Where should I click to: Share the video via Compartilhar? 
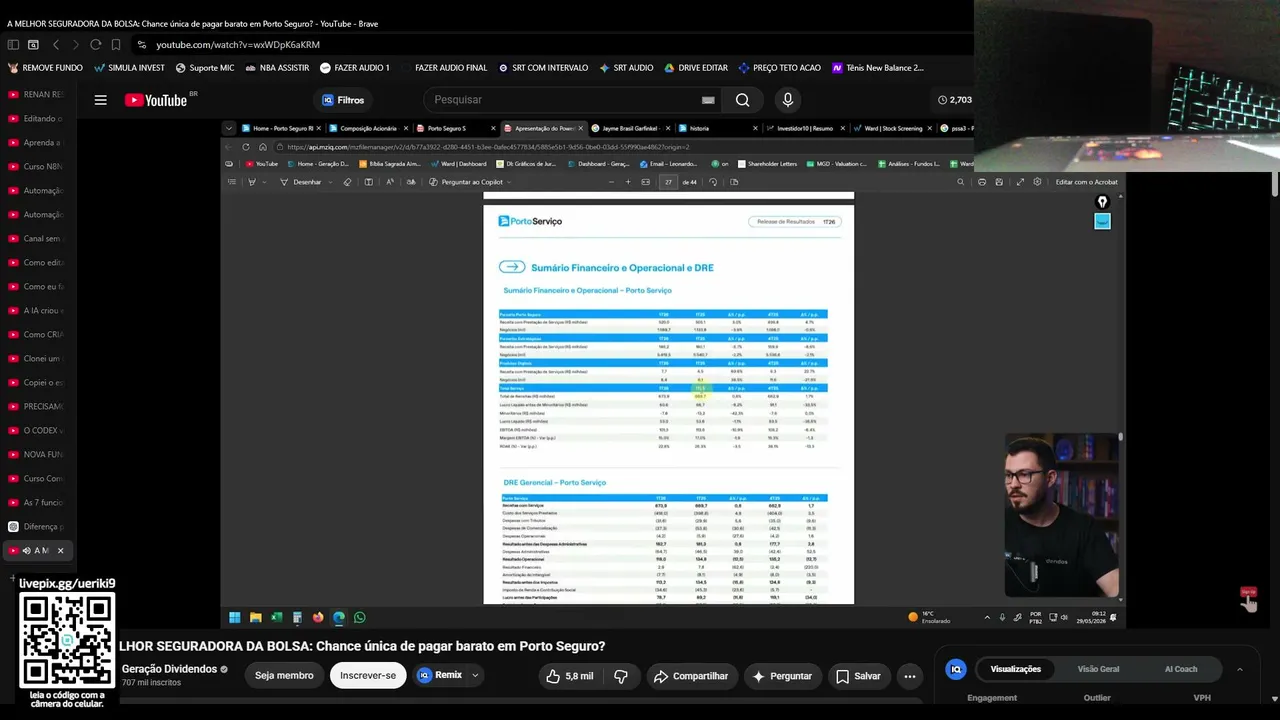(691, 676)
